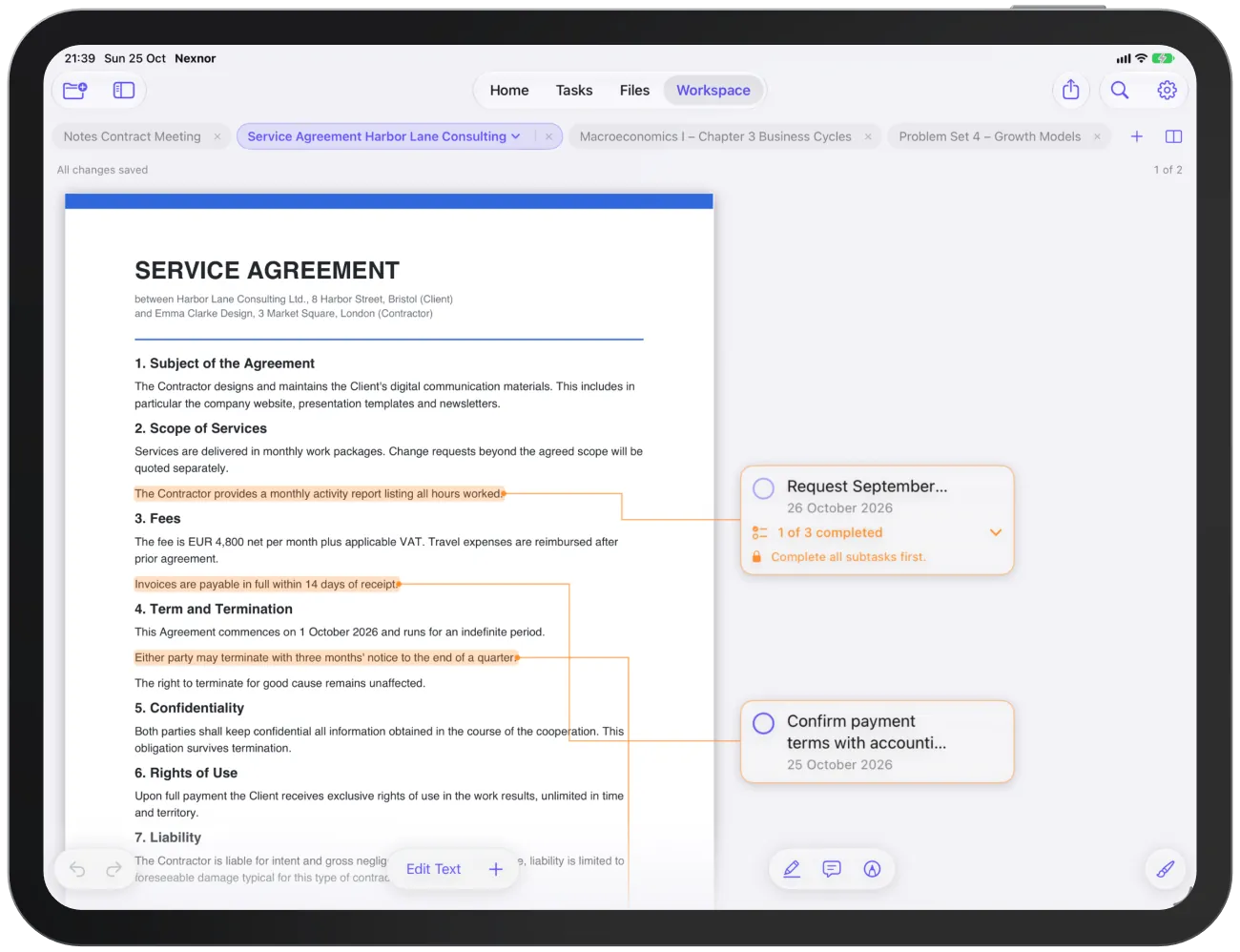Toggle the sidebar panel icon
The height and width of the screenshot is (952, 1240).
click(x=124, y=91)
